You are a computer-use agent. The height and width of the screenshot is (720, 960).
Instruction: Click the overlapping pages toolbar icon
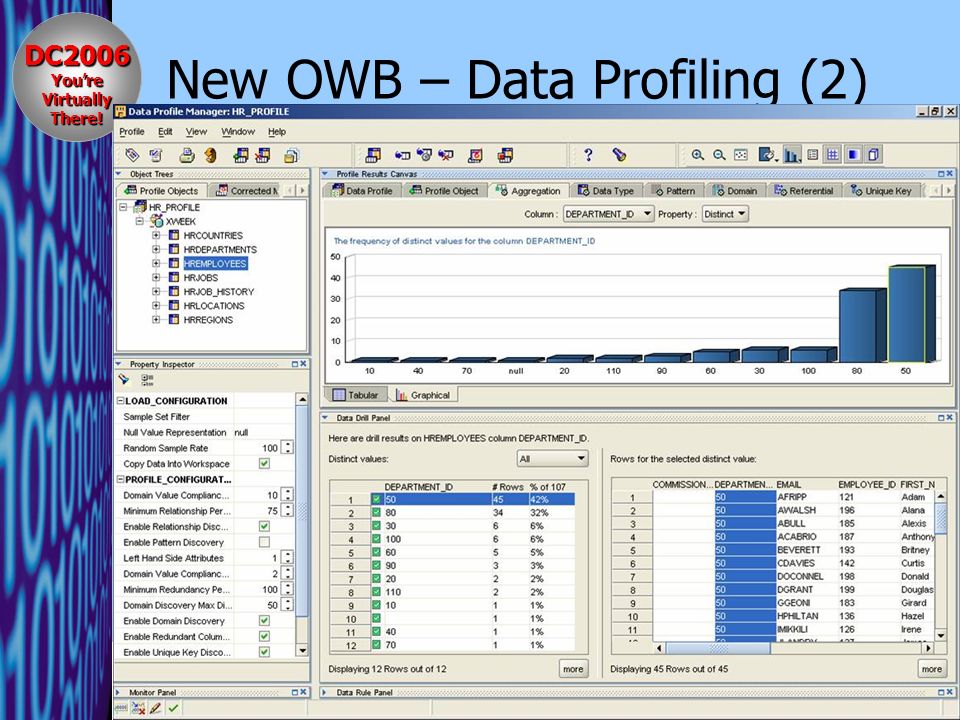pos(874,155)
